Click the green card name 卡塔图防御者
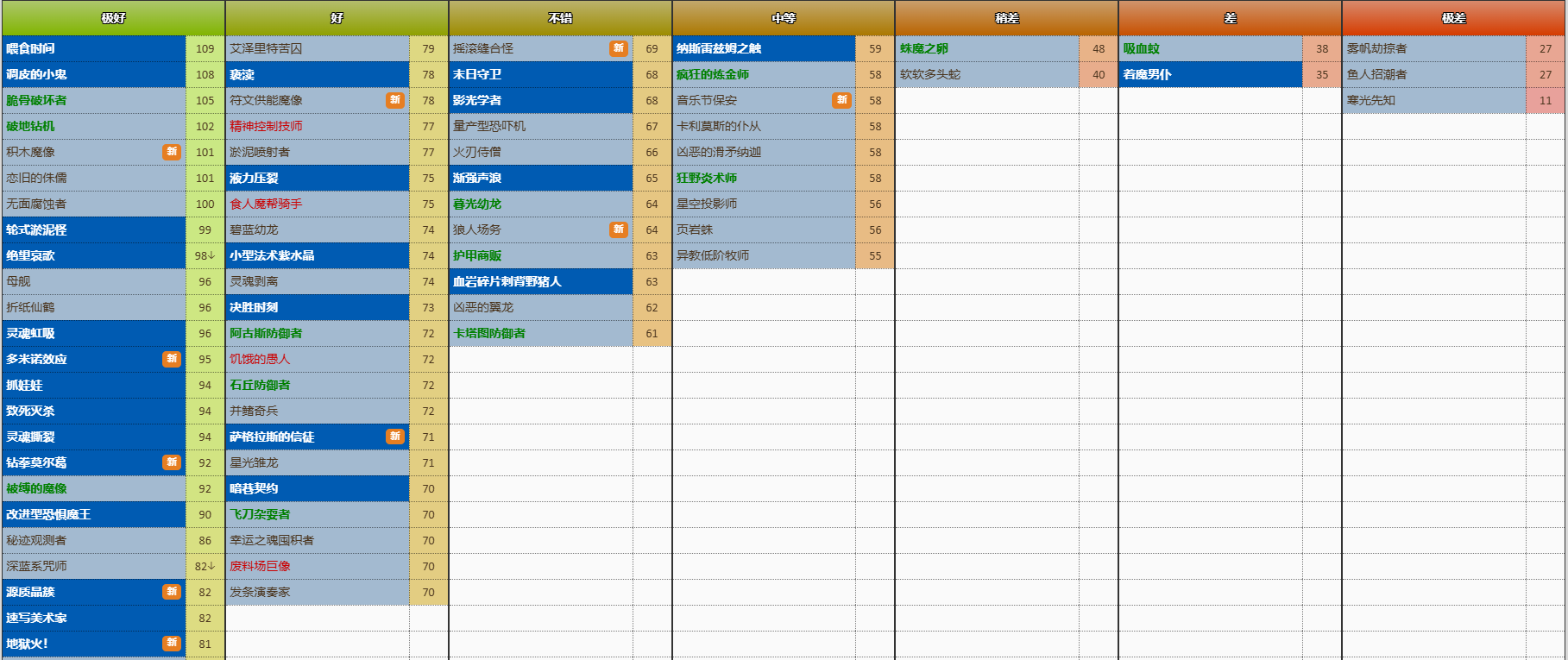Screen dimensions: 1568x660 point(489,334)
